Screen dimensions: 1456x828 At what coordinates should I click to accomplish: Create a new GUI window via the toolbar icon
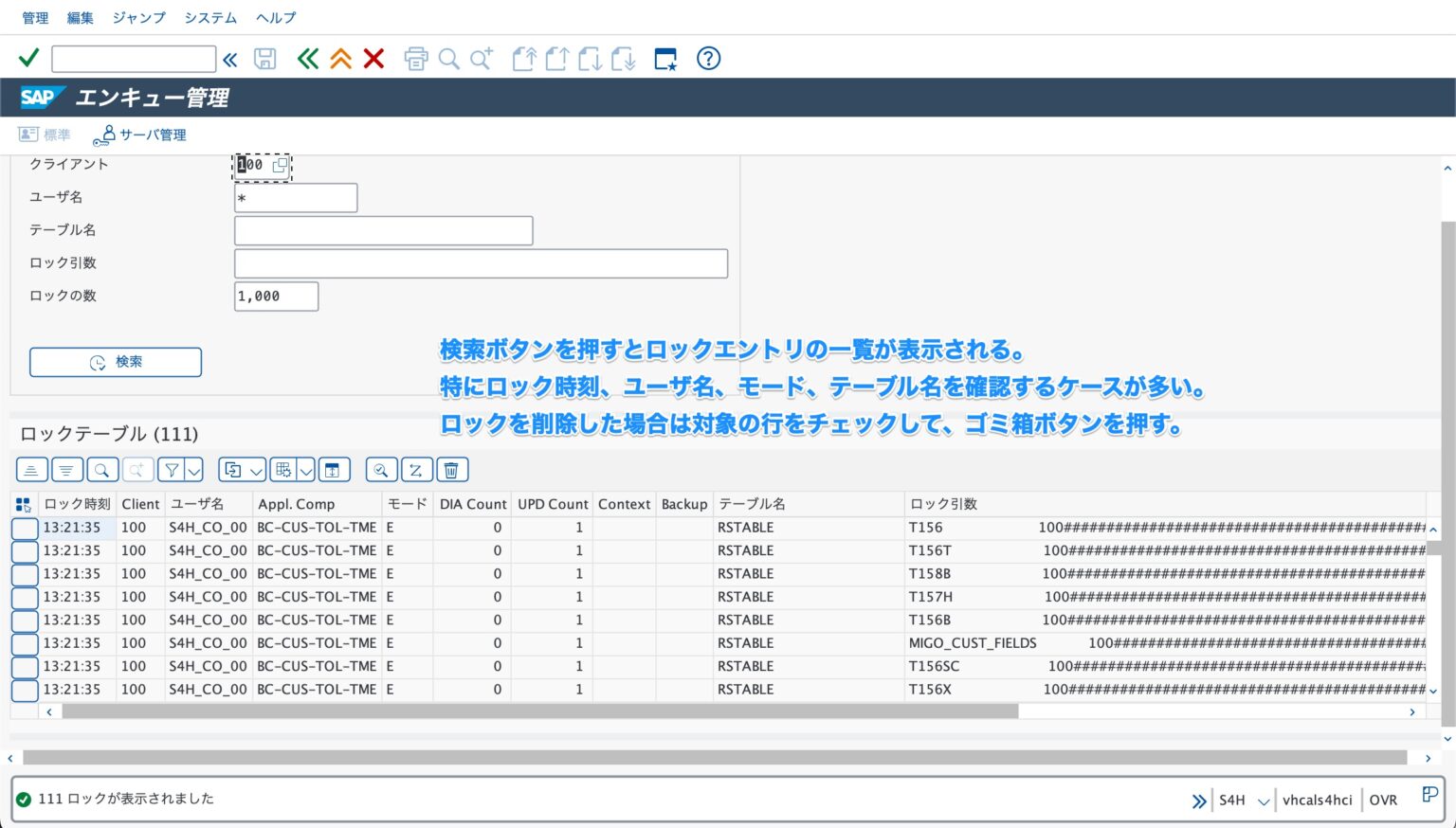(x=664, y=58)
